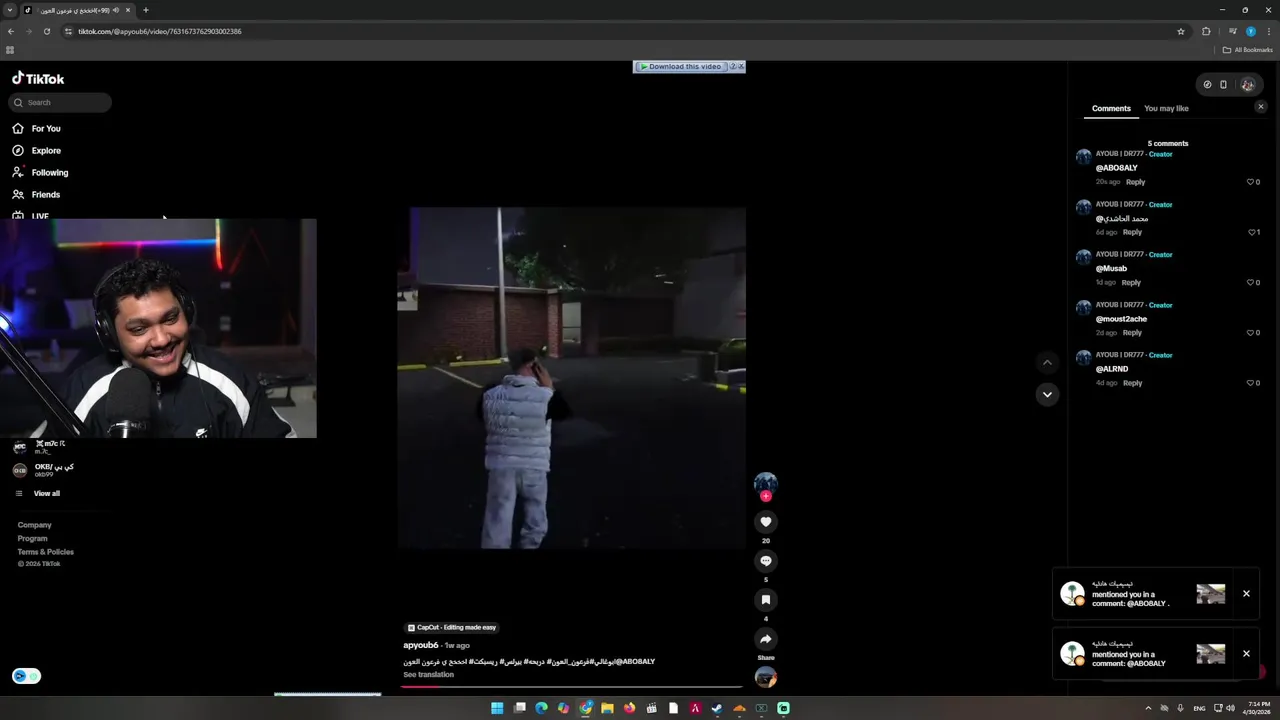The width and height of the screenshot is (1280, 720).
Task: Dismiss the upper mention notification
Action: click(x=1246, y=594)
